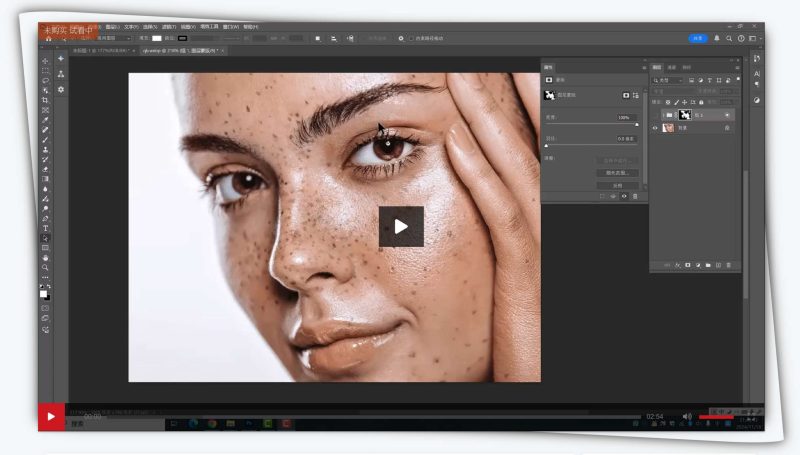Select the Lasso tool

pos(45,81)
